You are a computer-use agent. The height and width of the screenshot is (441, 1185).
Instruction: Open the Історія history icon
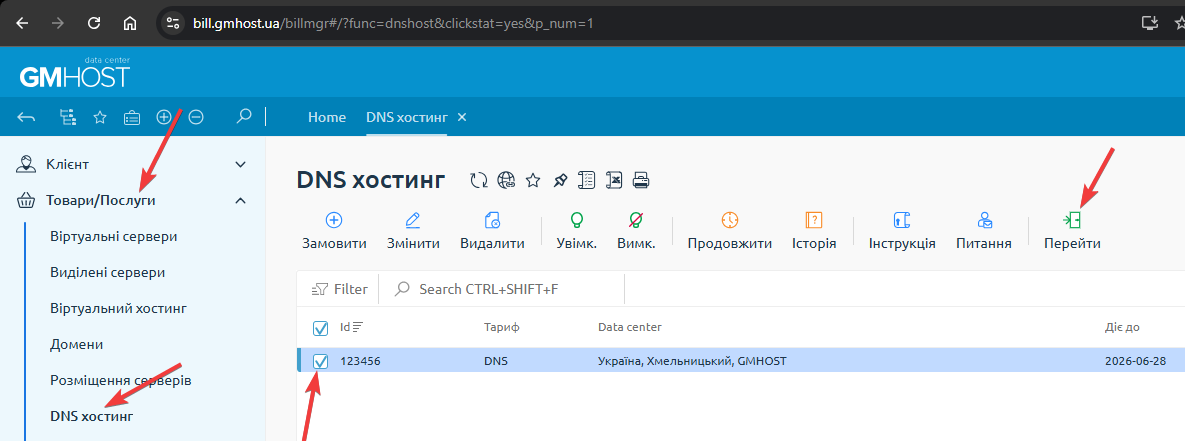[x=814, y=220]
